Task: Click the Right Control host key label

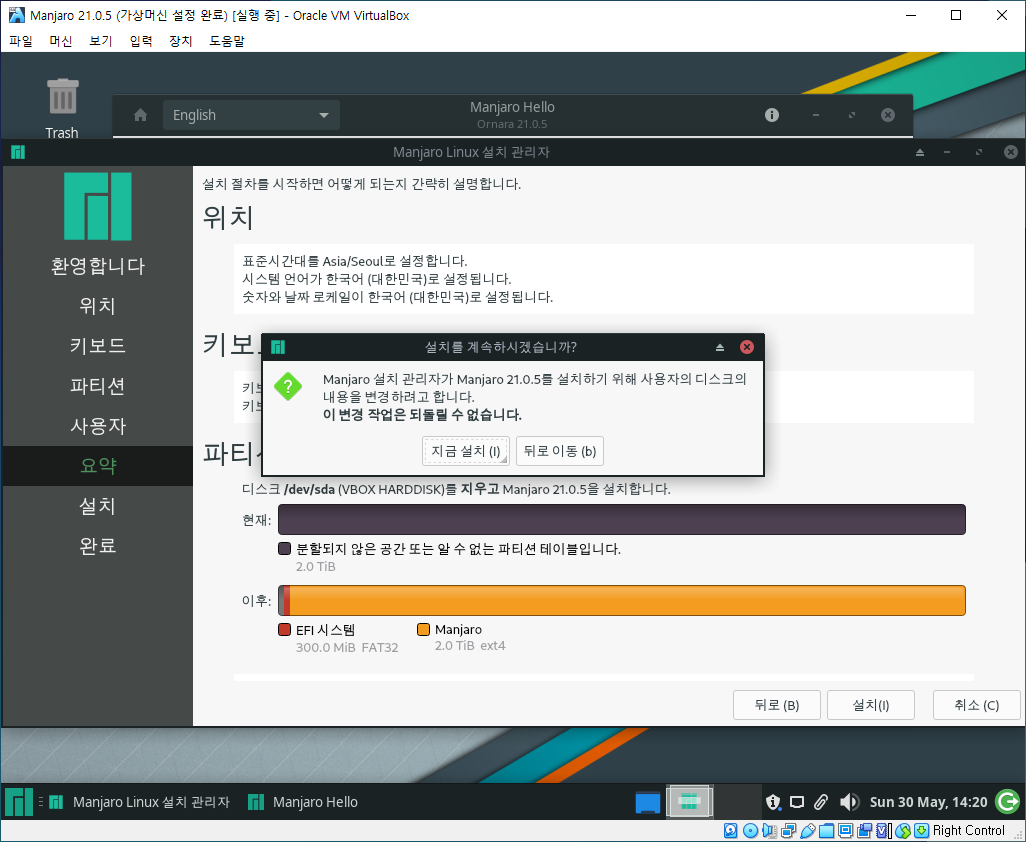Action: [x=968, y=831]
